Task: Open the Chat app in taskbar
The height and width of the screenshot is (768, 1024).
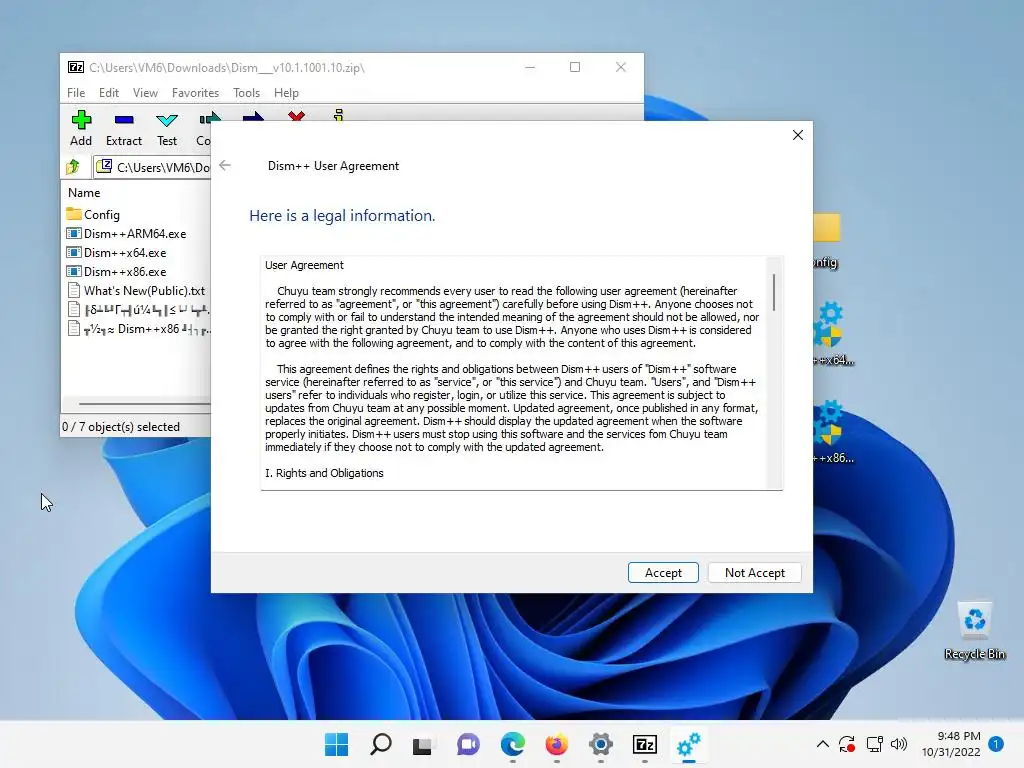Action: click(x=468, y=744)
